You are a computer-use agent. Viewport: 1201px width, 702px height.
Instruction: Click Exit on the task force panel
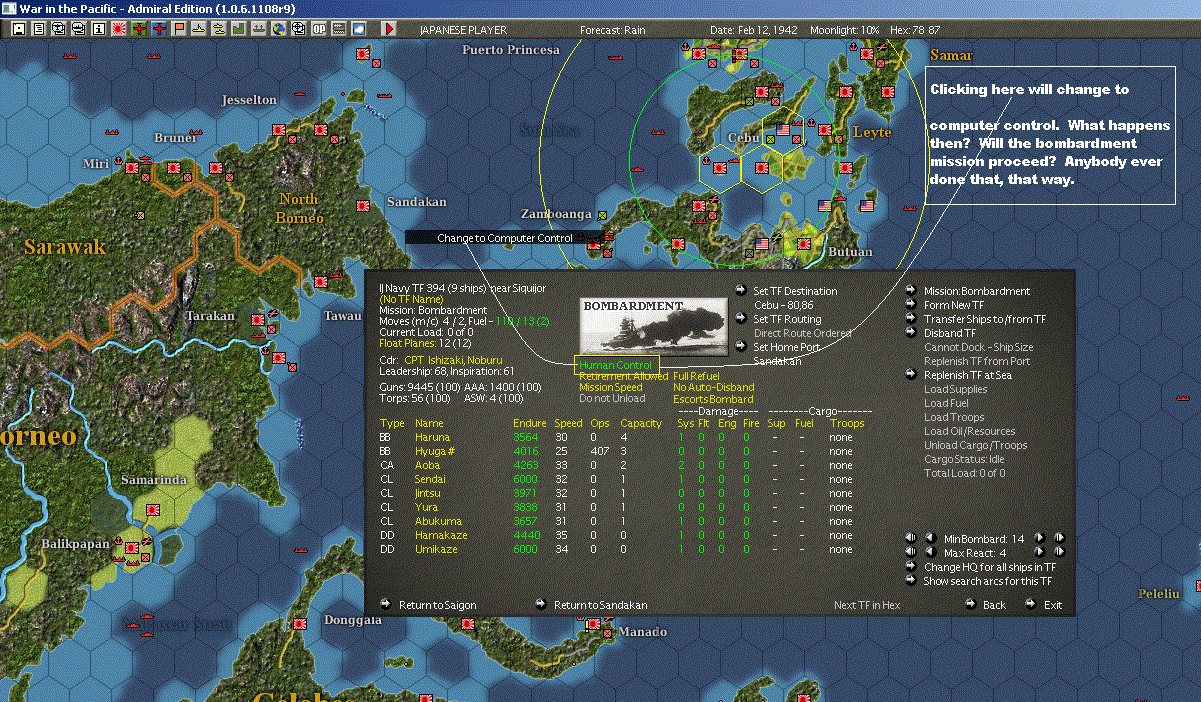[1031, 605]
